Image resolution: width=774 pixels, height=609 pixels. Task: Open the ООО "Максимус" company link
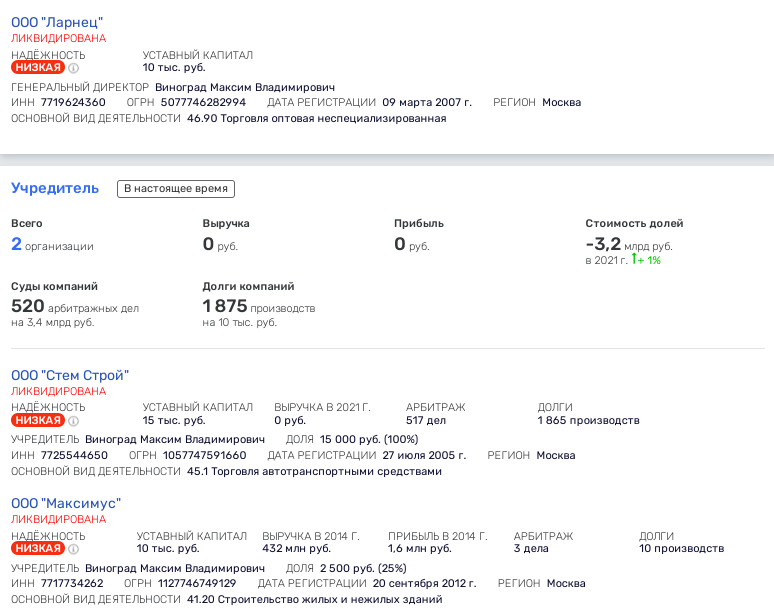[66, 503]
